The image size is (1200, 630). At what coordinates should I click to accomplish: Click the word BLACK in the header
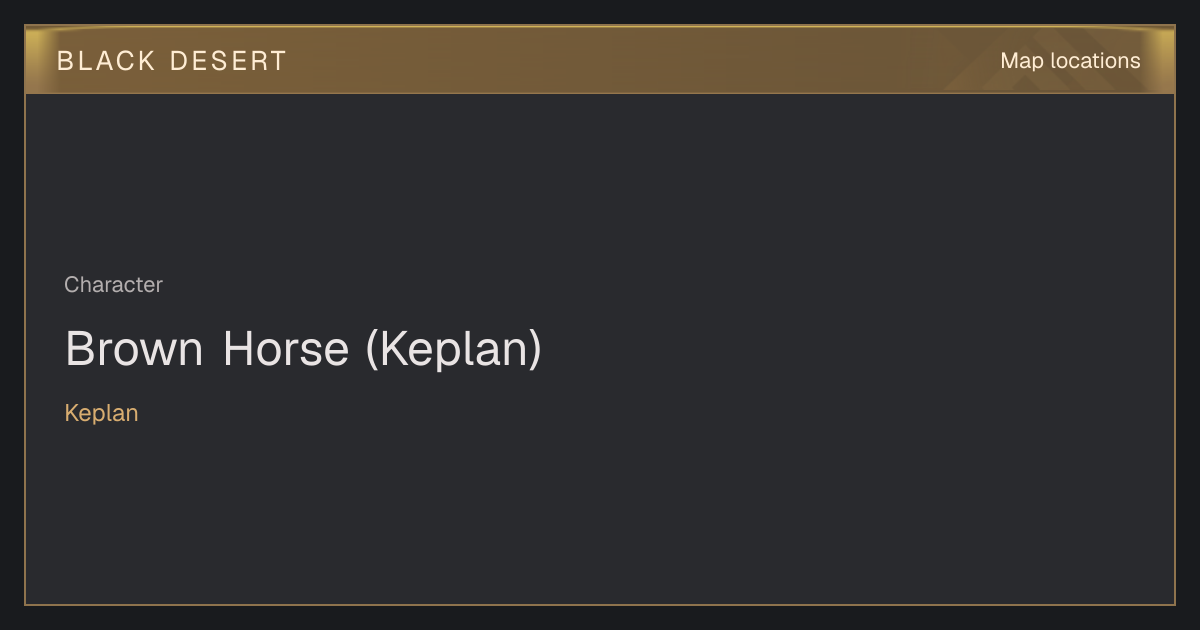click(x=106, y=61)
